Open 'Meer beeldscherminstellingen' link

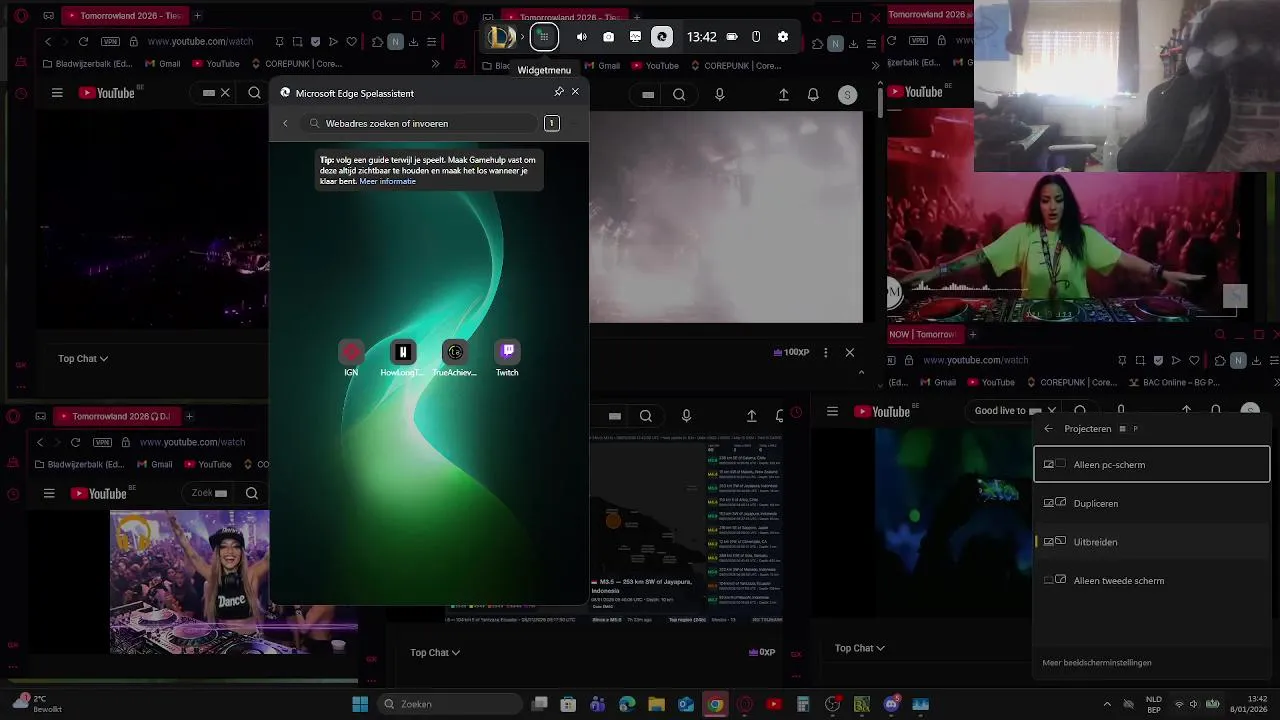click(1097, 662)
